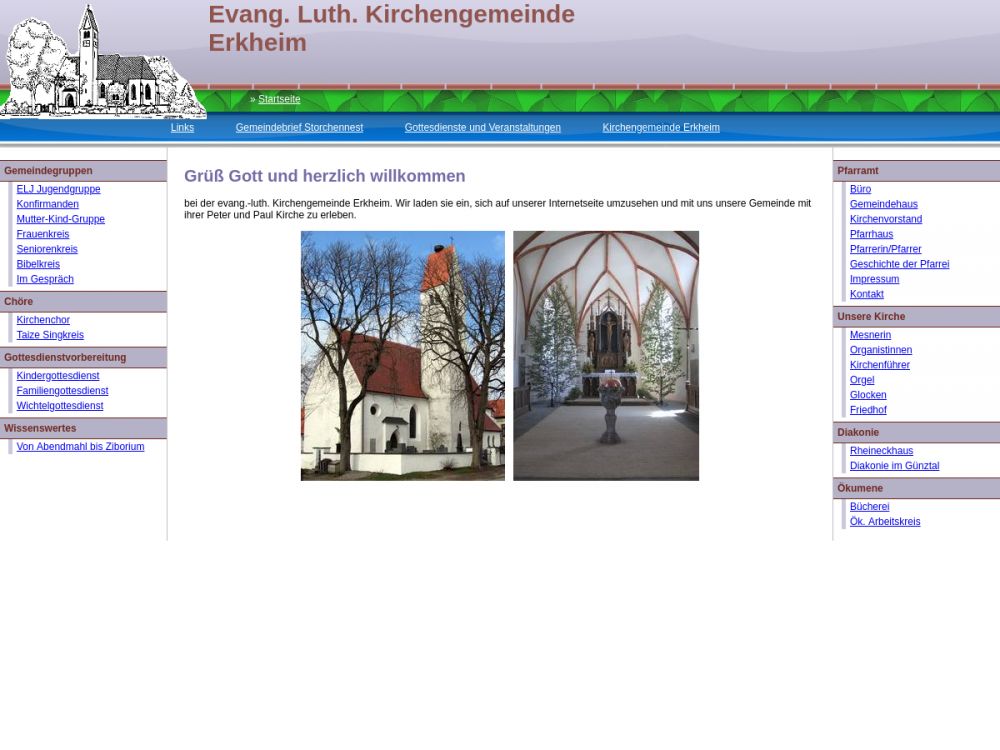Image resolution: width=1000 pixels, height=750 pixels.
Task: Open Von Abendmahl bis Ziborium
Action: [80, 447]
